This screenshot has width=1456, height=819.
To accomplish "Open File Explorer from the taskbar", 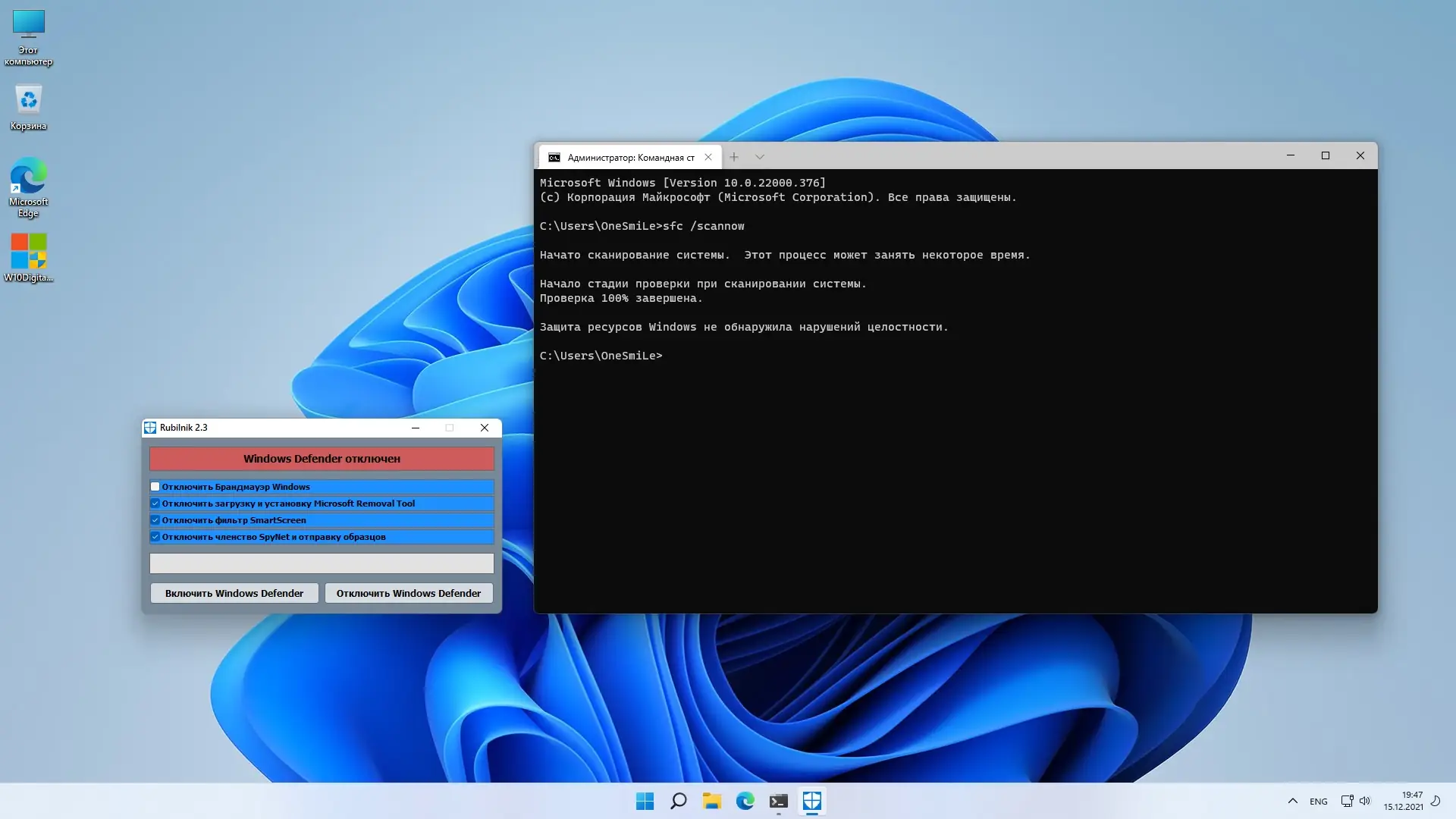I will pyautogui.click(x=711, y=801).
